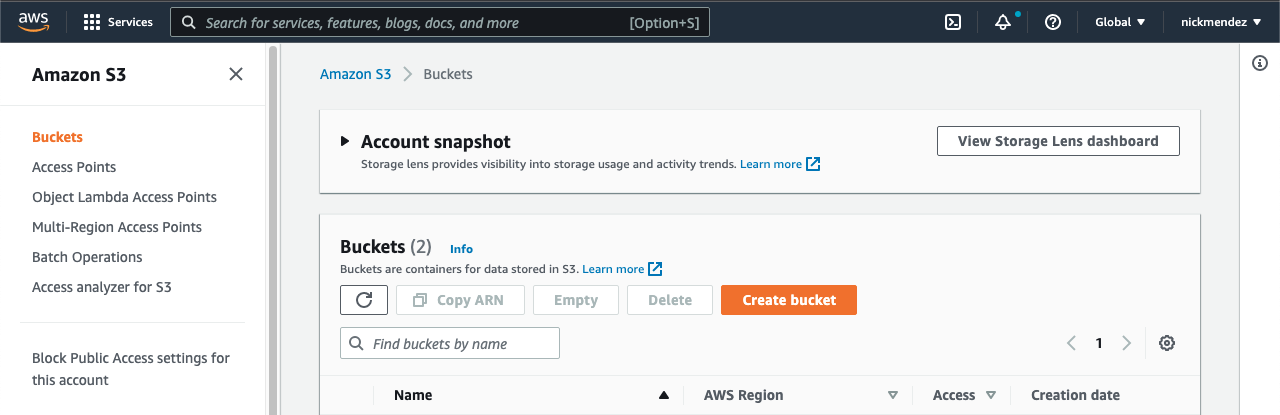The image size is (1280, 415).
Task: Click the Create bucket button
Action: tap(789, 300)
